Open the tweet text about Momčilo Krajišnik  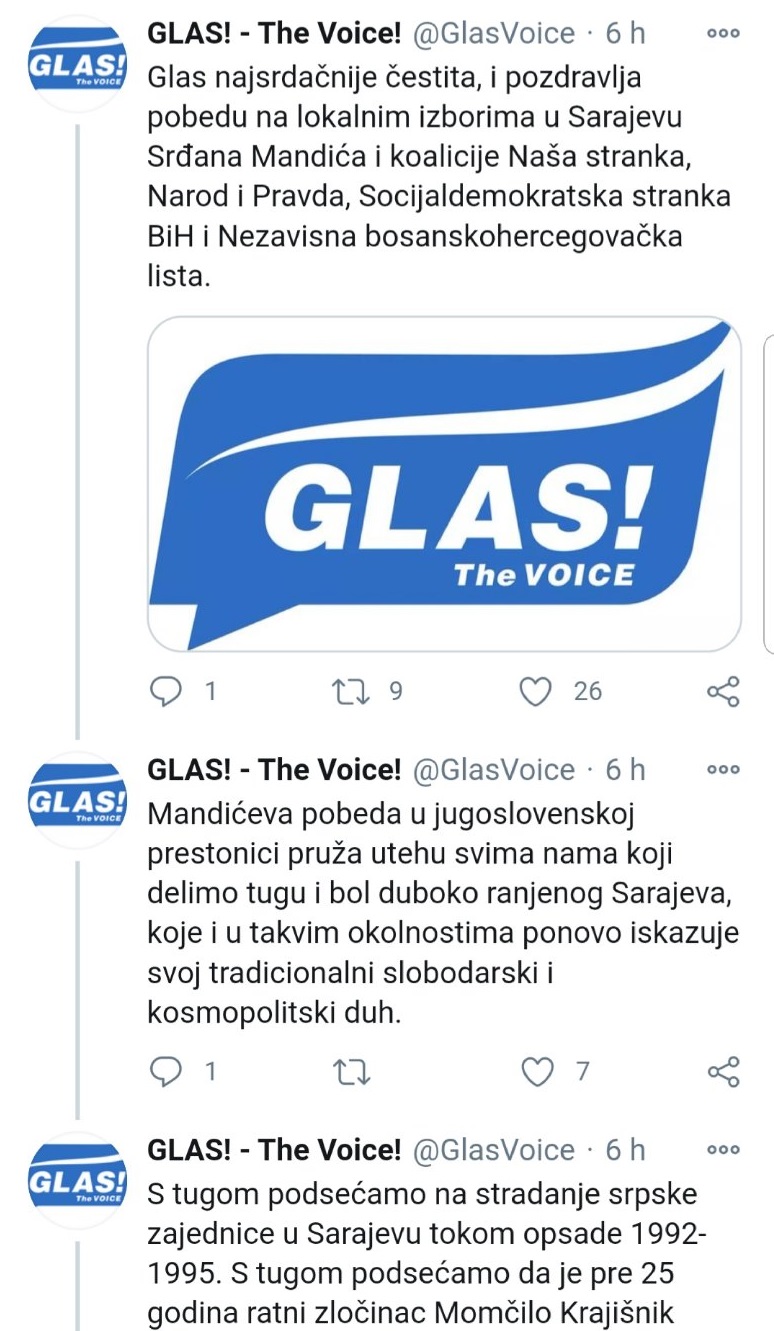430,1255
